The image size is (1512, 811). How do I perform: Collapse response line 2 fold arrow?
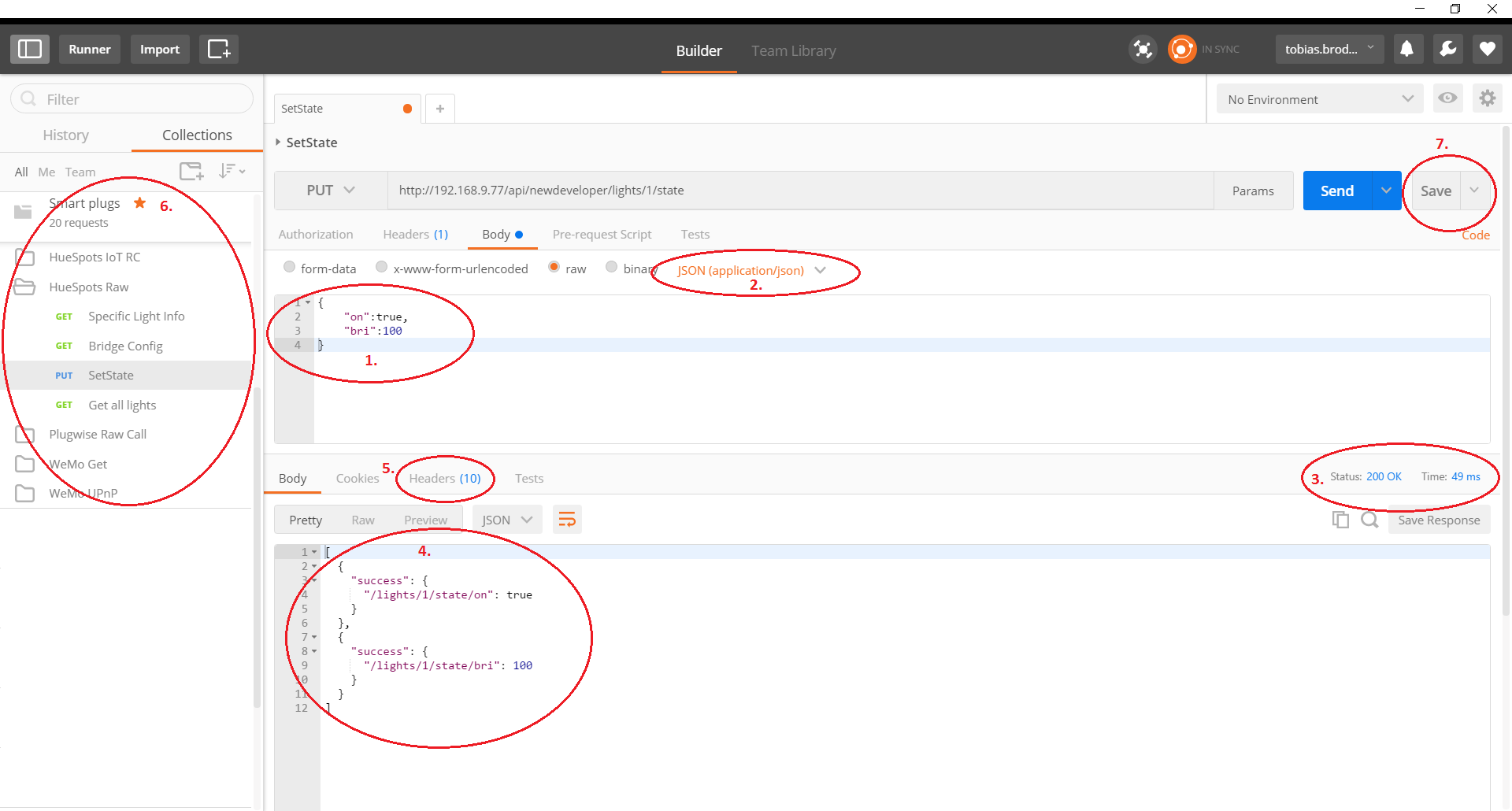click(x=314, y=566)
